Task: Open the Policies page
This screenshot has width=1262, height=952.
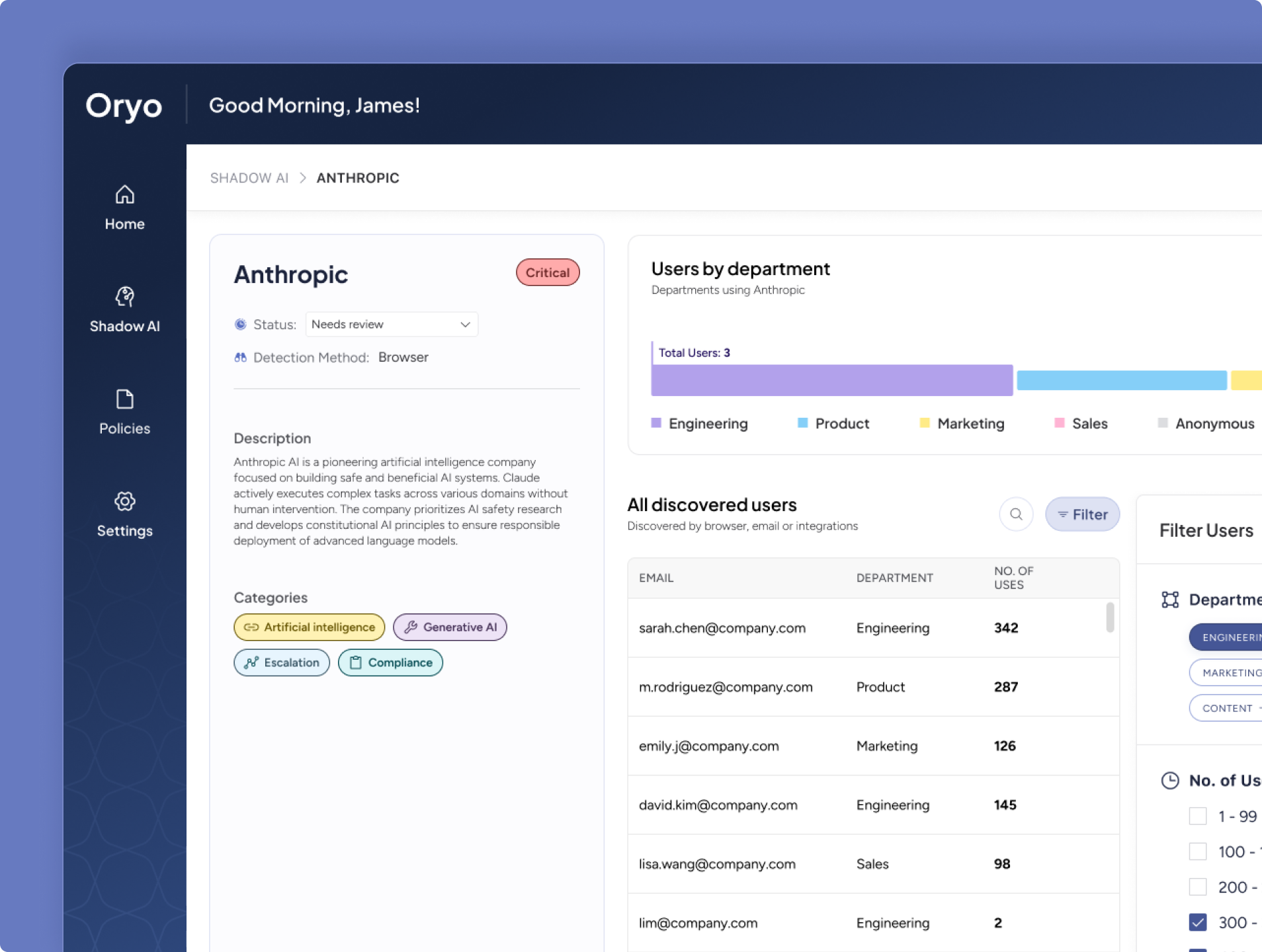Action: point(124,412)
